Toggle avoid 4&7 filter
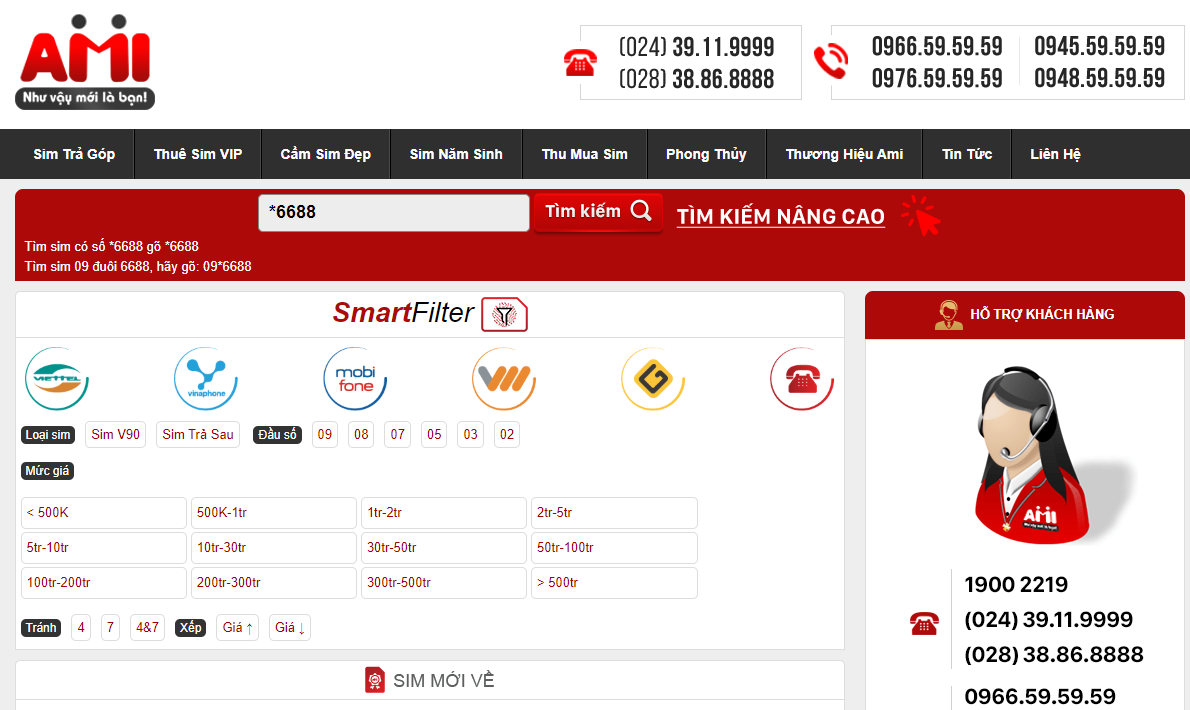The height and width of the screenshot is (710, 1190). [x=147, y=628]
